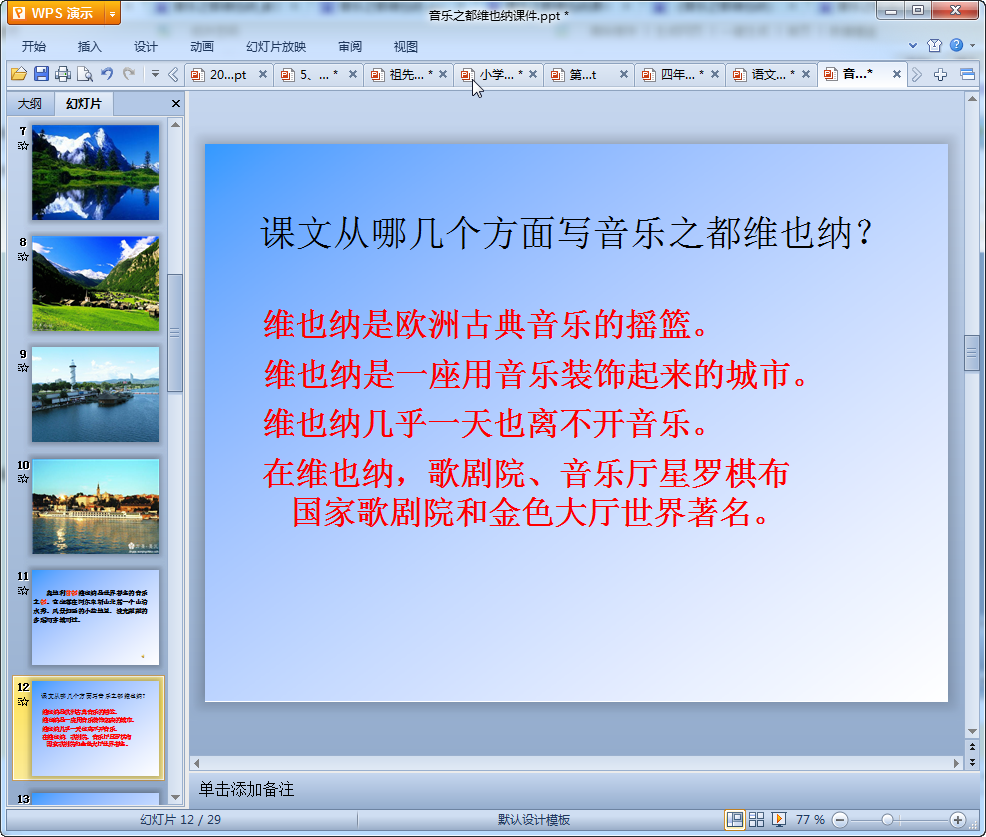Open the 开始 menu
The image size is (986, 837).
click(34, 47)
